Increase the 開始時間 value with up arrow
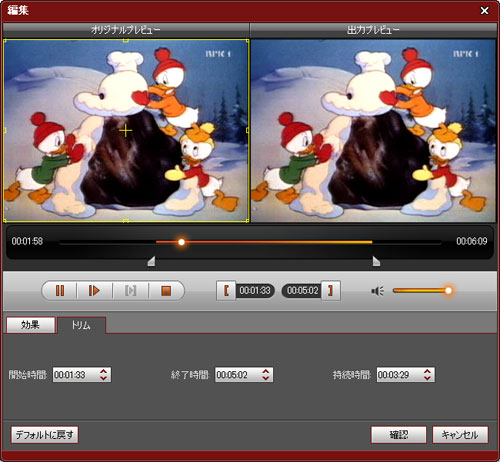 (104, 371)
